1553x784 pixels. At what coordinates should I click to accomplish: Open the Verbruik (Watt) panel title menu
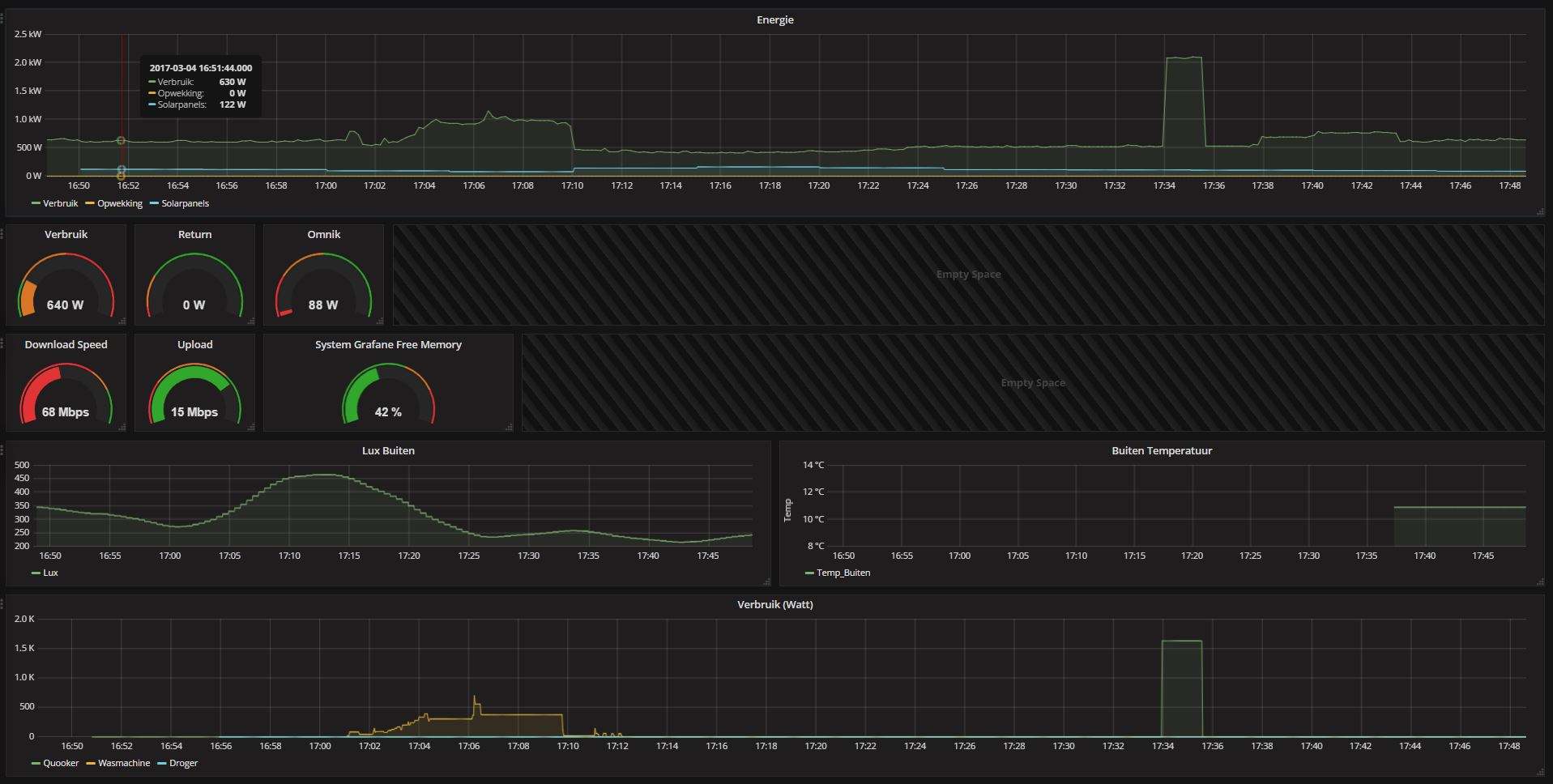775,604
